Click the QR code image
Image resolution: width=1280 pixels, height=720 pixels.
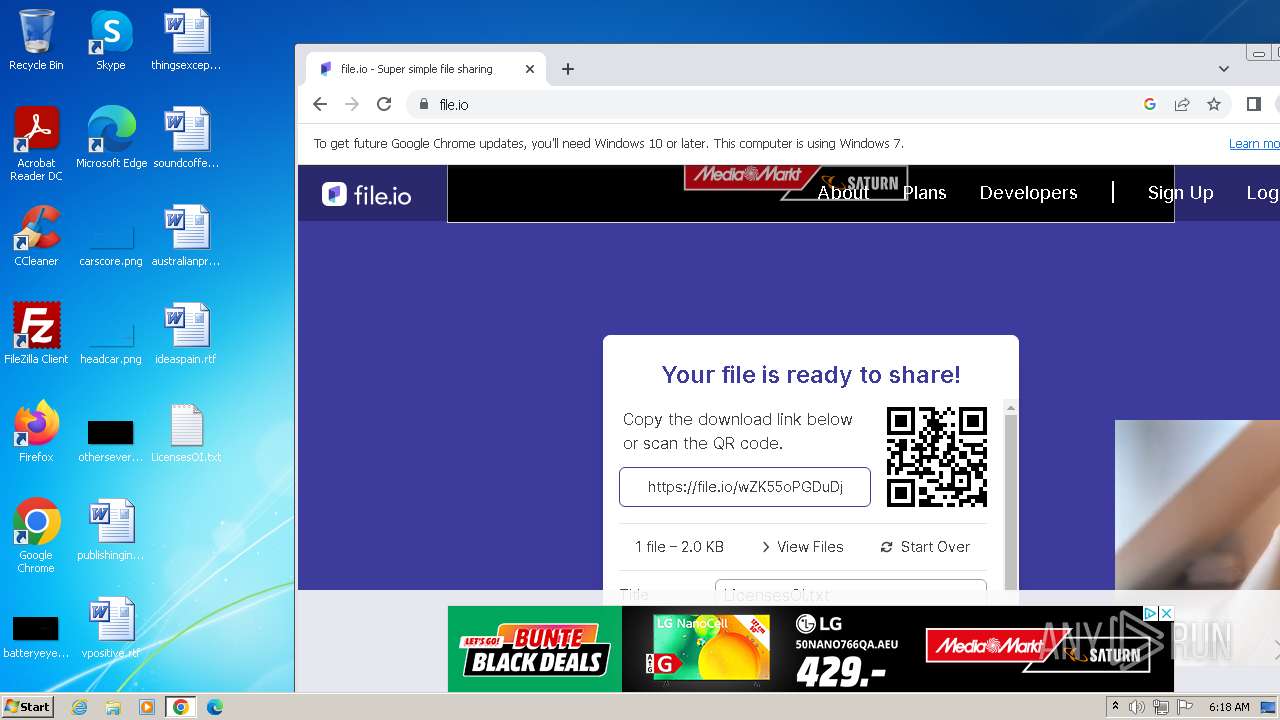click(937, 457)
